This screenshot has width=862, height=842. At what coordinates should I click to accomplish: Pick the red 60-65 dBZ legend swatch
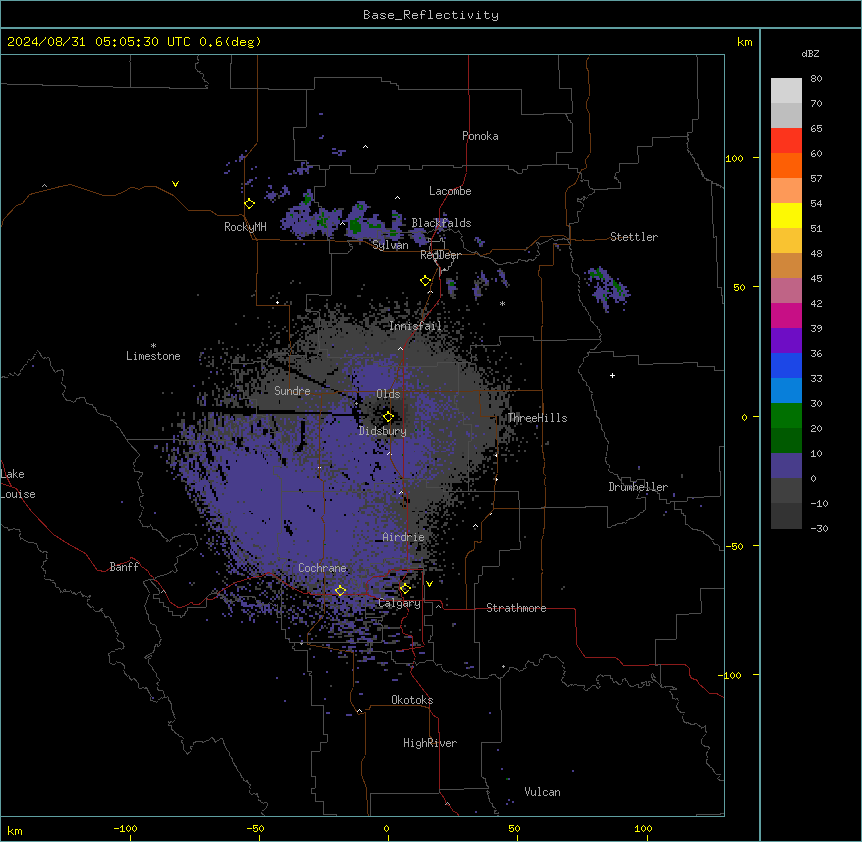point(786,141)
